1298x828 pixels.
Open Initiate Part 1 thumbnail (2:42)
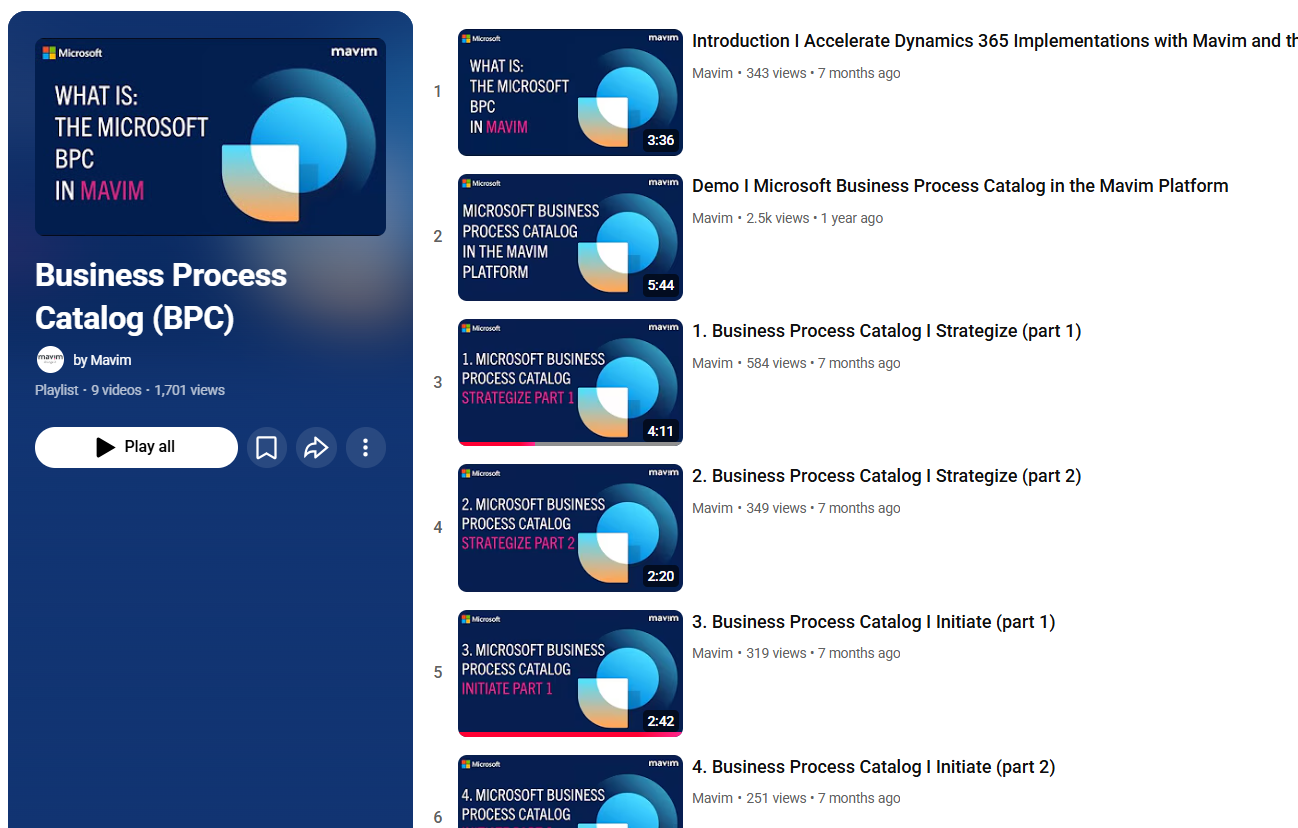point(570,673)
